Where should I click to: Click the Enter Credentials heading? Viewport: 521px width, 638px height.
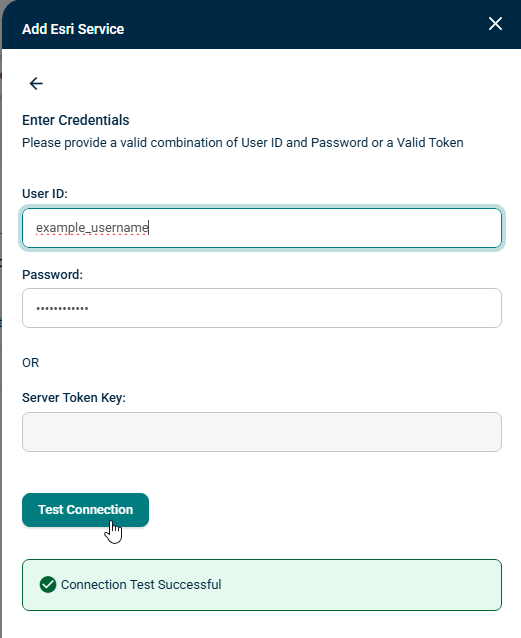[x=76, y=120]
